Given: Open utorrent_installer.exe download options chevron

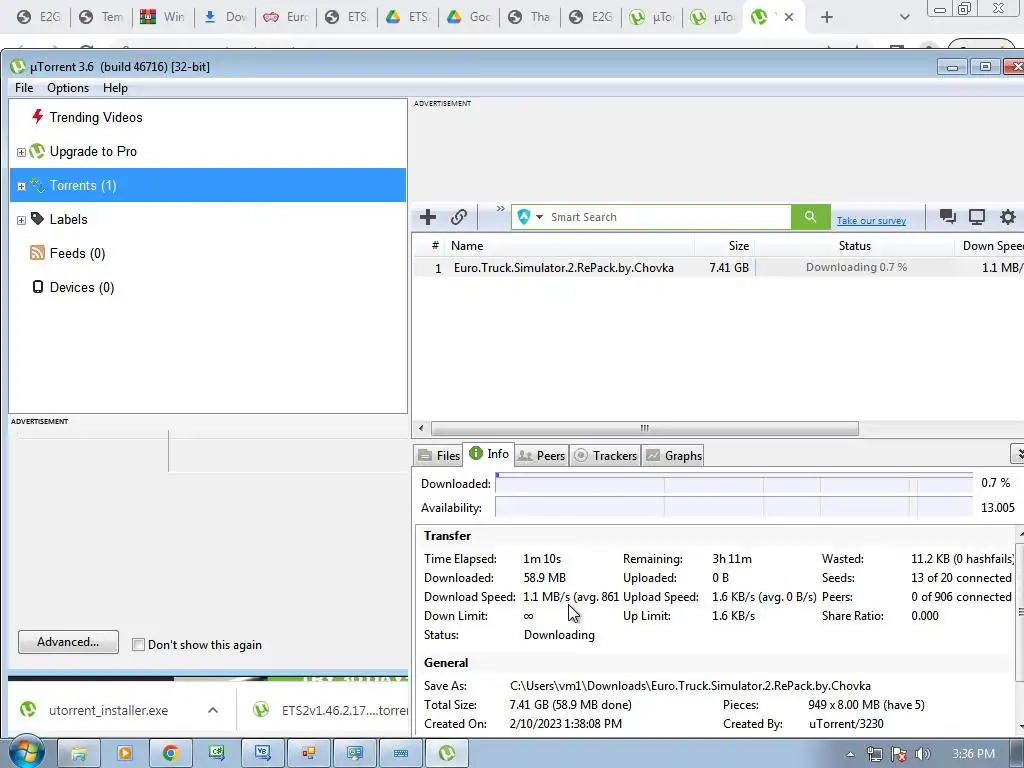Looking at the screenshot, I should point(213,710).
